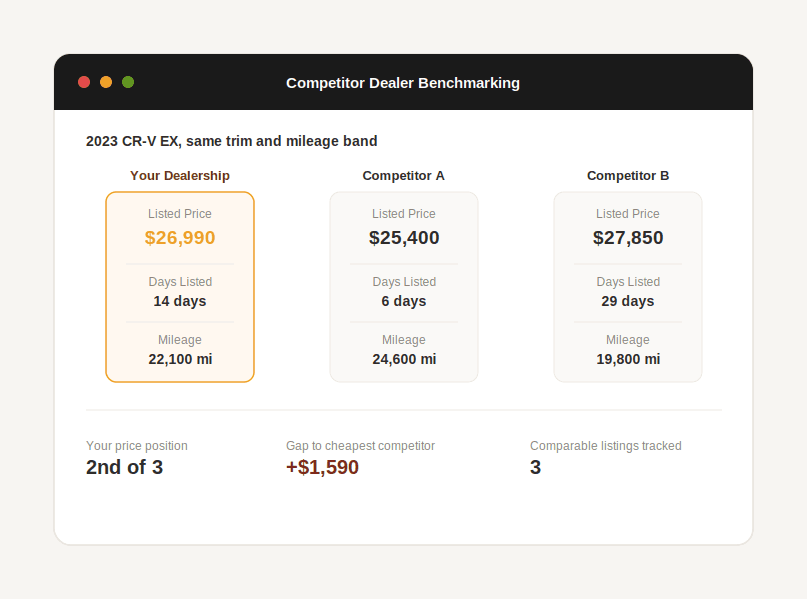Select the 2023 CR-V EX subtitle text

232,141
